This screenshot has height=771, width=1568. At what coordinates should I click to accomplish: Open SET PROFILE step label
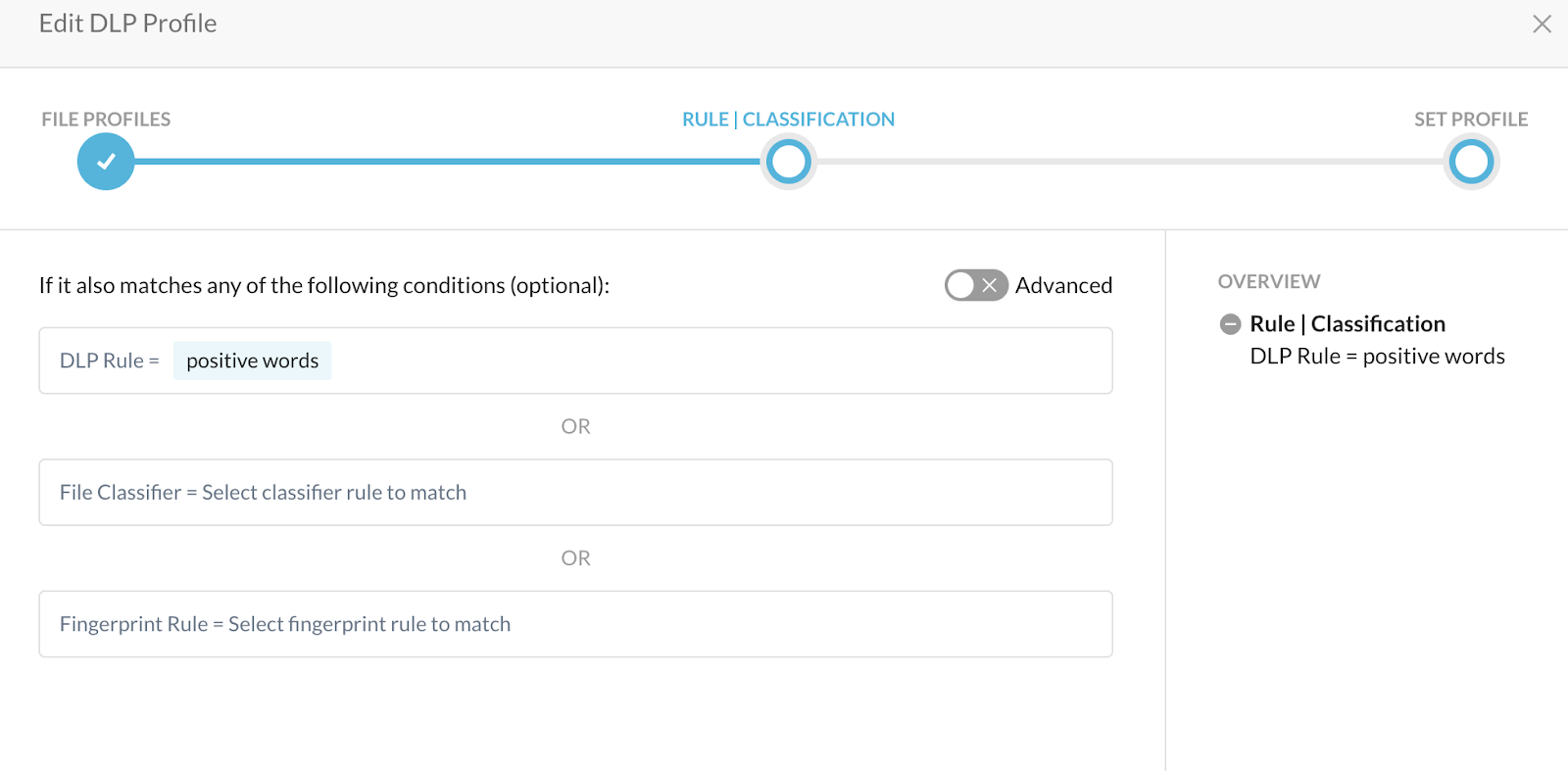pyautogui.click(x=1471, y=120)
